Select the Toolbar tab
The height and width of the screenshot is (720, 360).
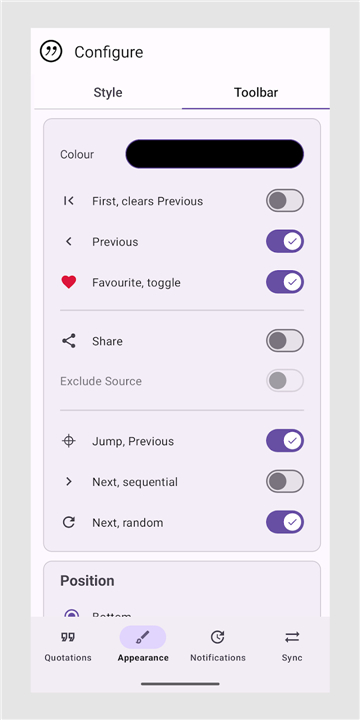[256, 92]
